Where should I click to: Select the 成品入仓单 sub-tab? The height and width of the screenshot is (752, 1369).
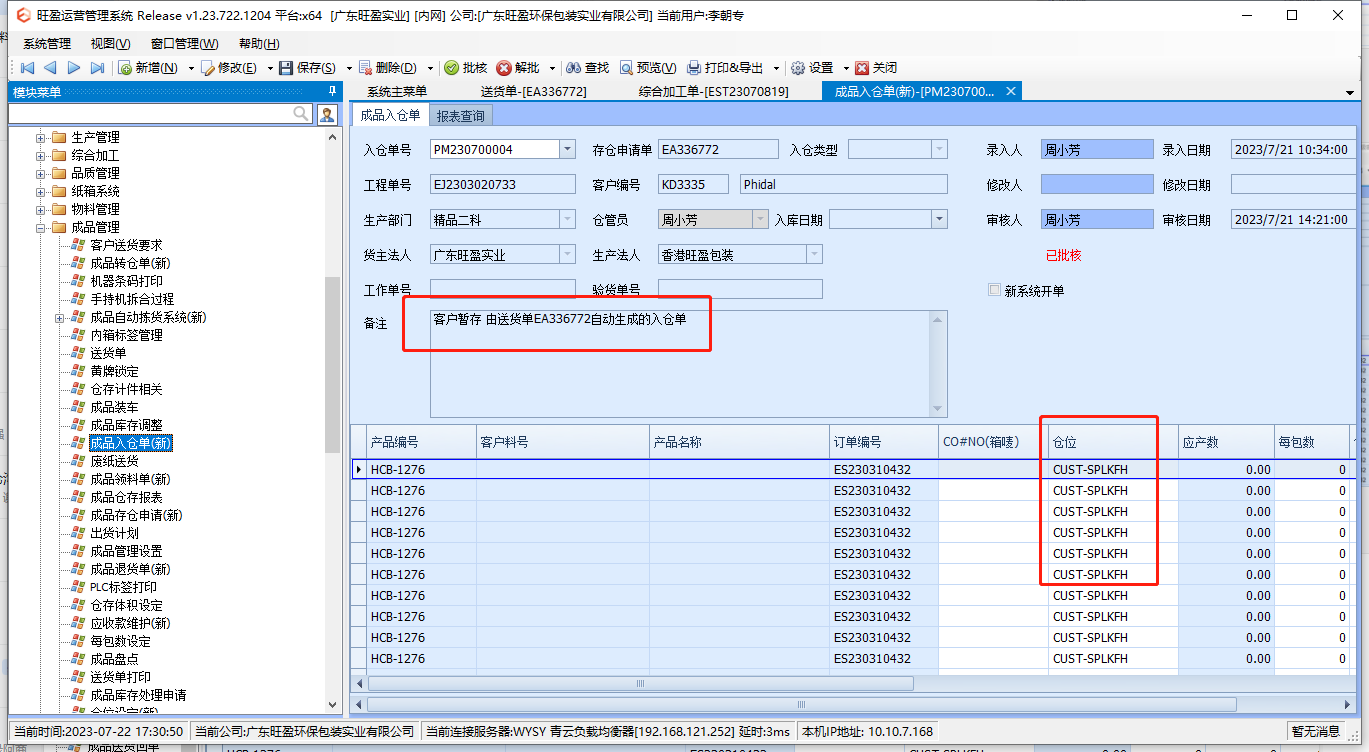(390, 115)
